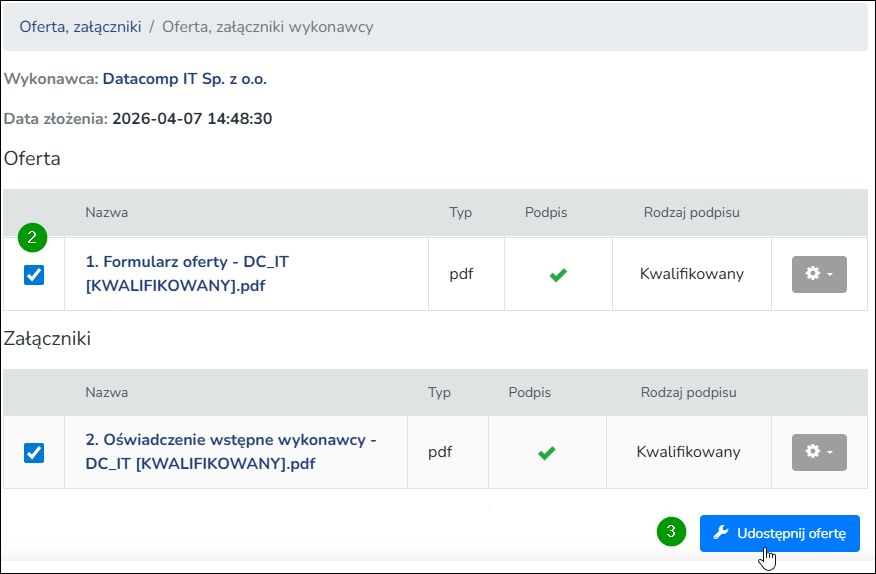Open 2. Oświadczenie wstępne wykonawcy pdf link
876x574 pixels.
tap(231, 452)
